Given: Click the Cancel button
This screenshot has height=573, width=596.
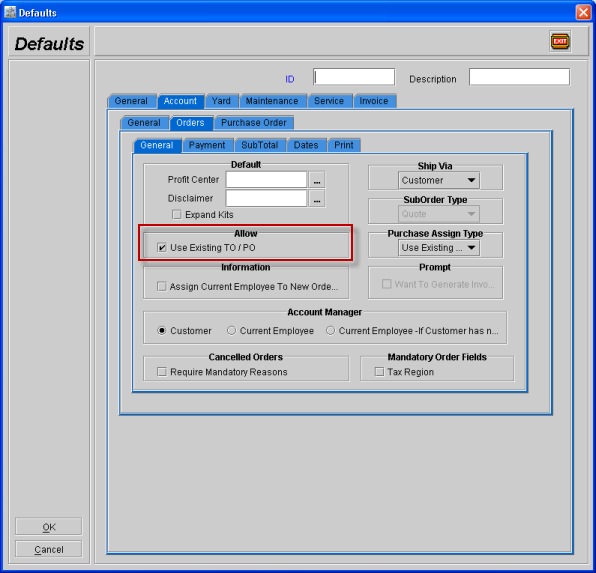Looking at the screenshot, I should 49,549.
